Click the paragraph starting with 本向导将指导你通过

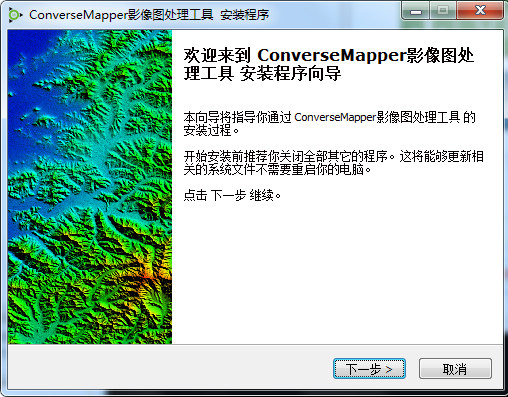(329, 124)
